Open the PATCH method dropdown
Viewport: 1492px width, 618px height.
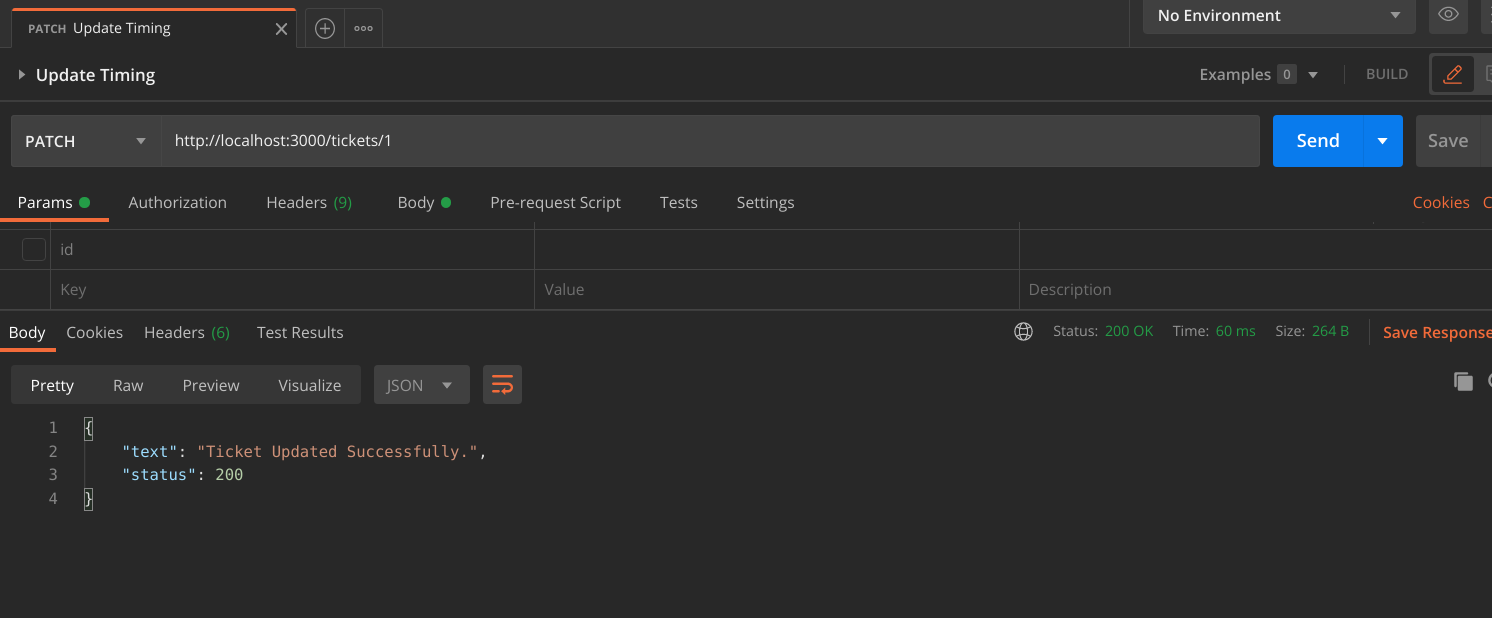coord(86,141)
